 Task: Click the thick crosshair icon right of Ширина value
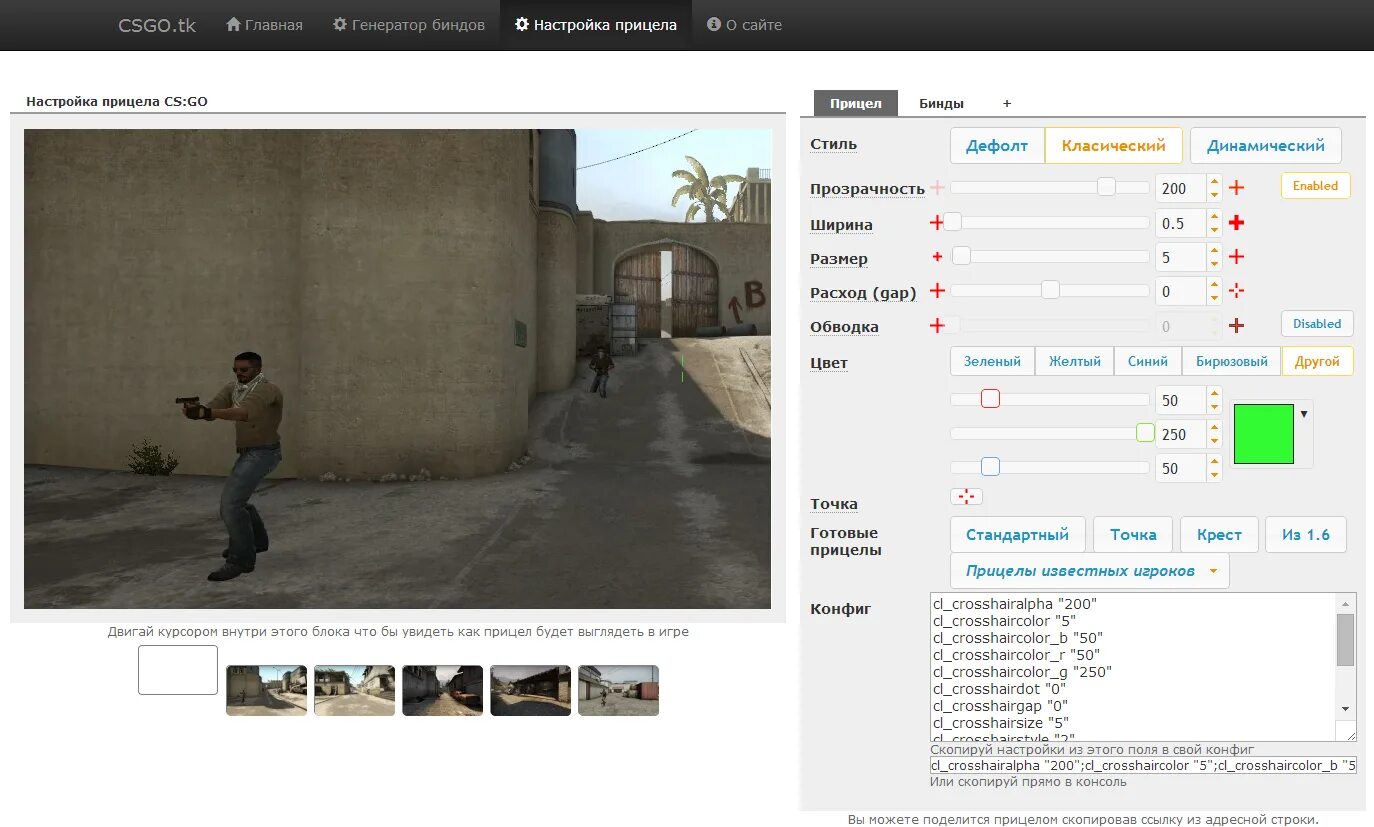point(1236,222)
